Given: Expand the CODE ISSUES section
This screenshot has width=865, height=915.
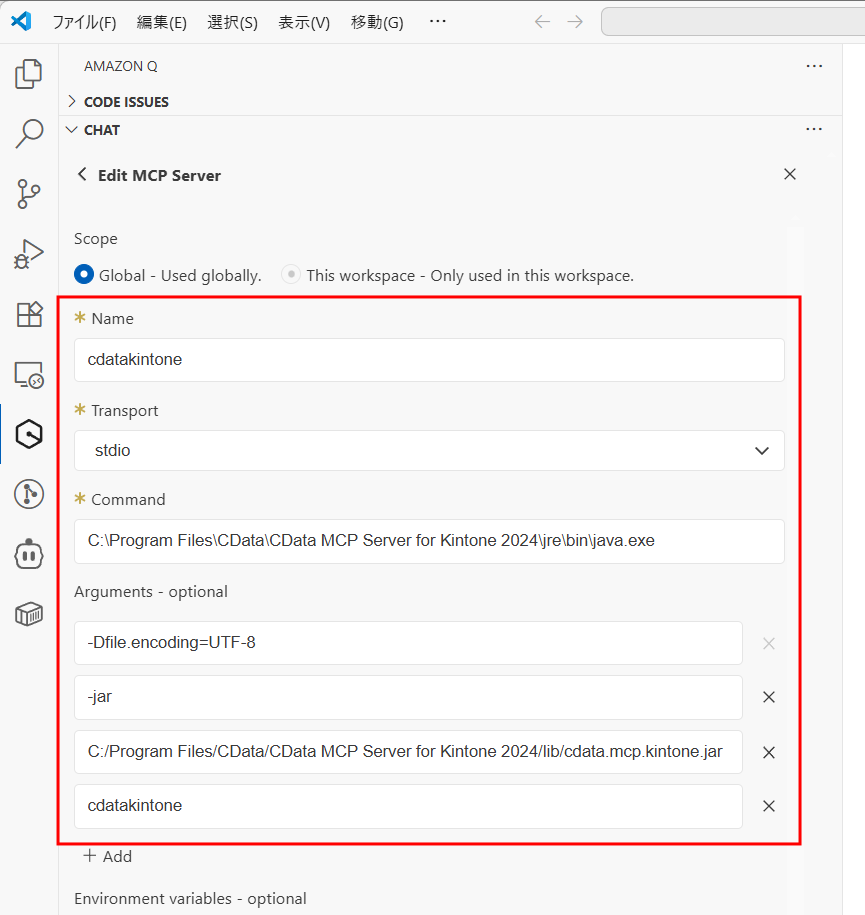Looking at the screenshot, I should pyautogui.click(x=126, y=102).
